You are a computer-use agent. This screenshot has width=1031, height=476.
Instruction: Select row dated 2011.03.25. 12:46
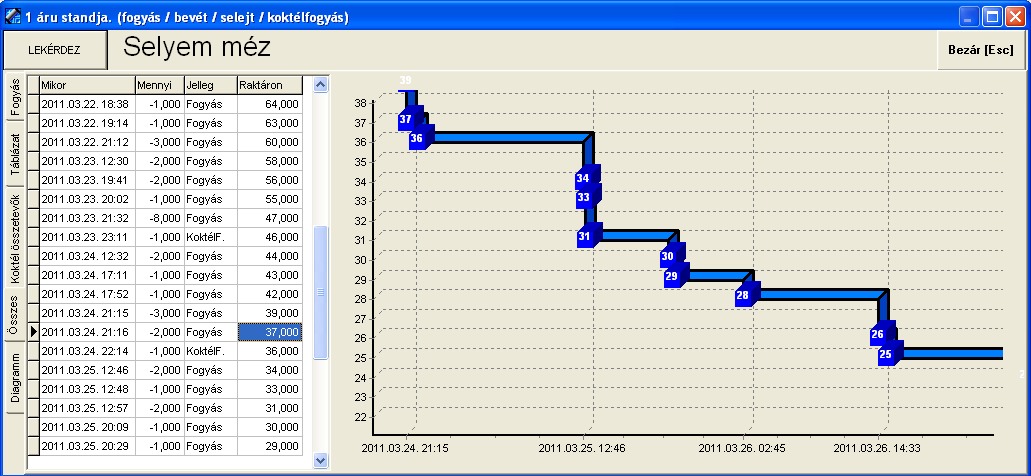165,371
